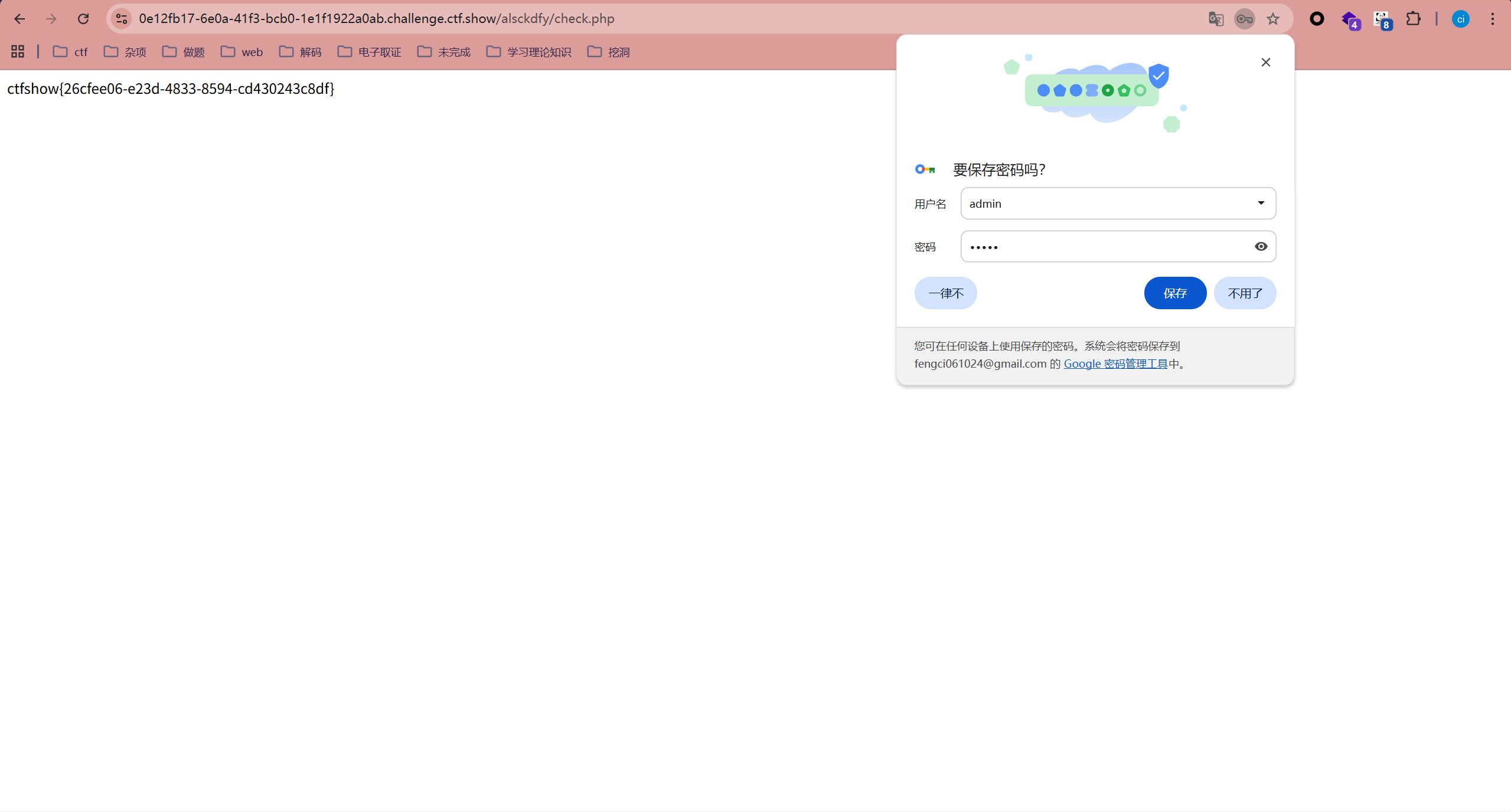This screenshot has height=812, width=1511.
Task: Open the profile avatar ci
Action: [1460, 19]
